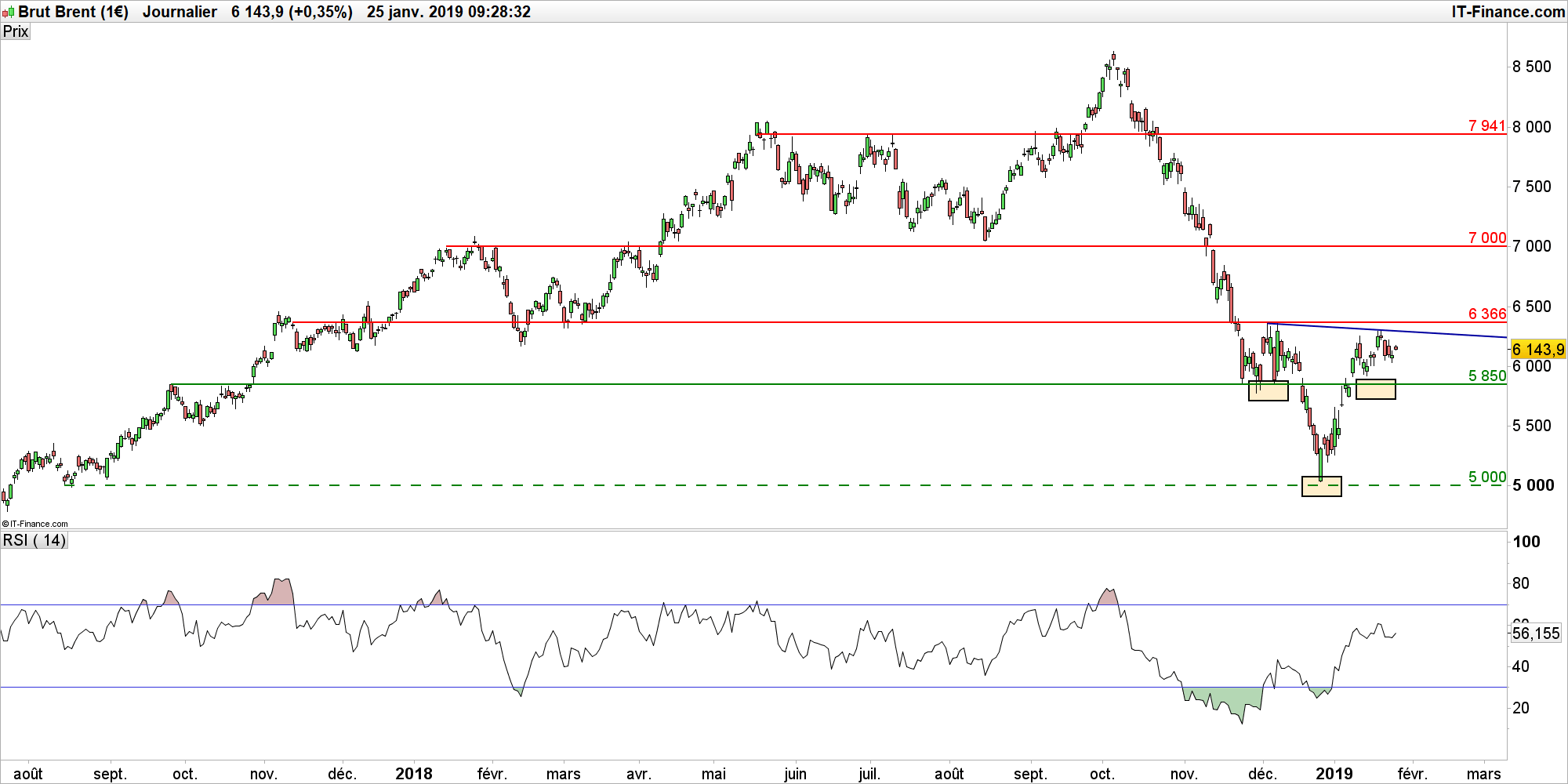Click the green 5 000 dashed support label
This screenshot has width=1568, height=784.
coord(1486,477)
